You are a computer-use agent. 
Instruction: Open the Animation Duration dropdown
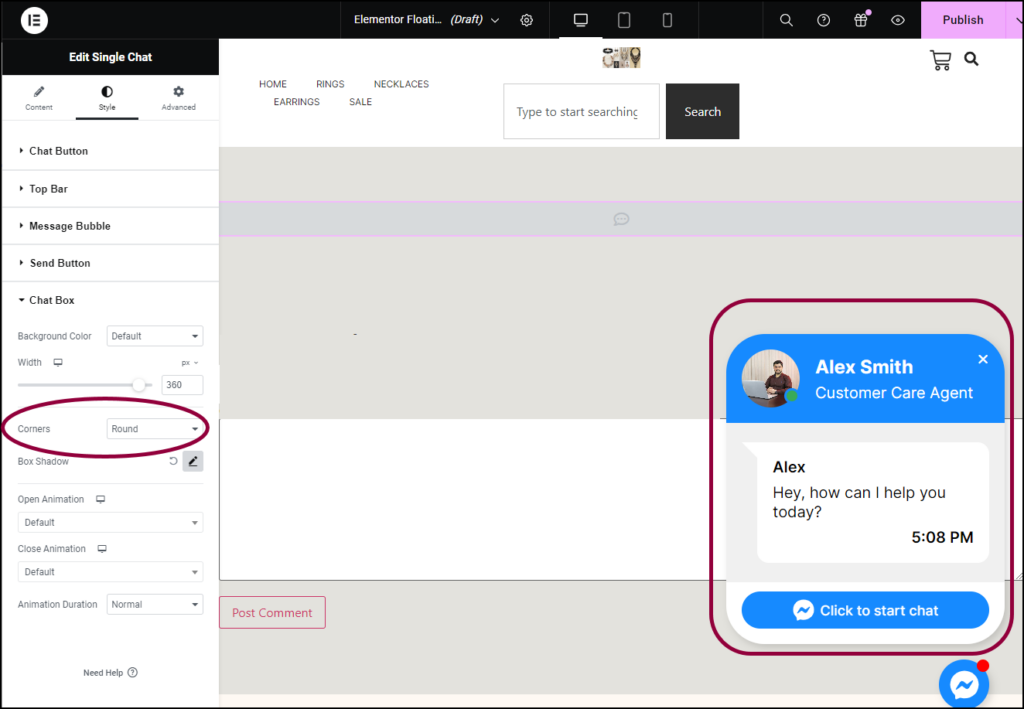[155, 604]
